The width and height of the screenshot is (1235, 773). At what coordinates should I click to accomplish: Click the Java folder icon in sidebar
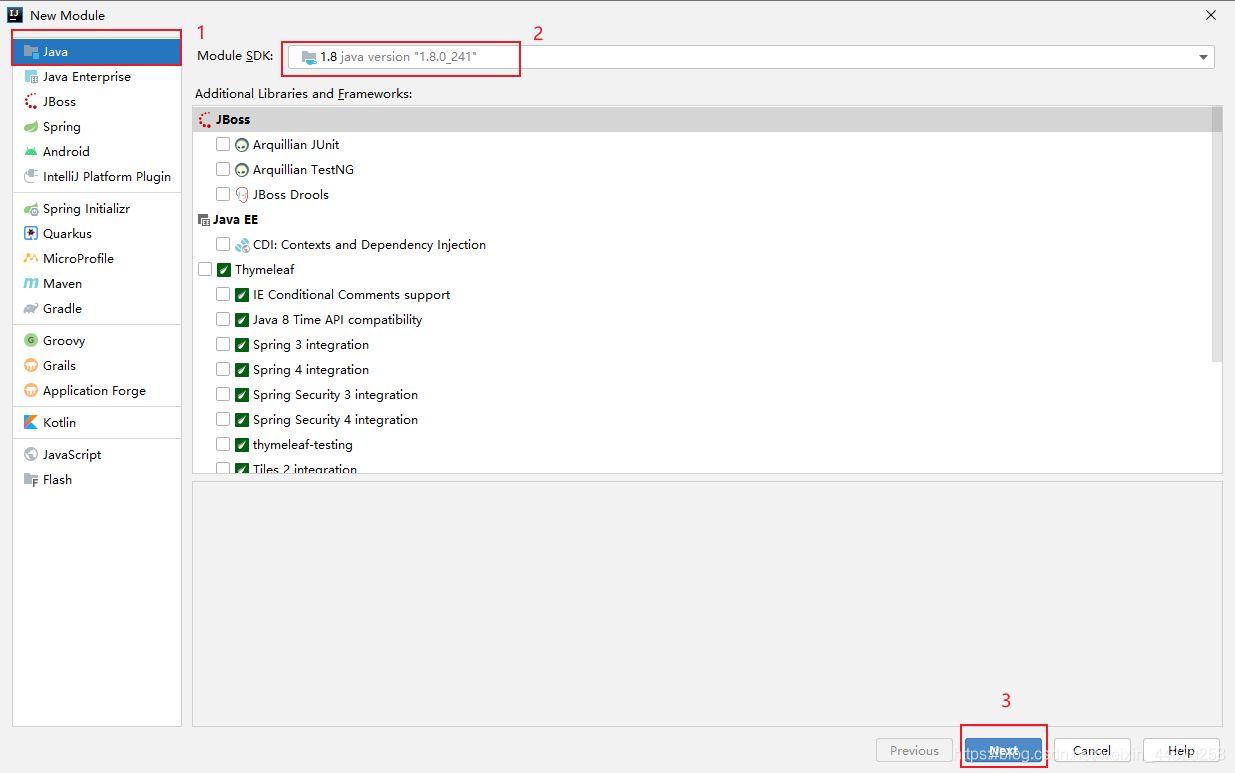pyautogui.click(x=31, y=51)
